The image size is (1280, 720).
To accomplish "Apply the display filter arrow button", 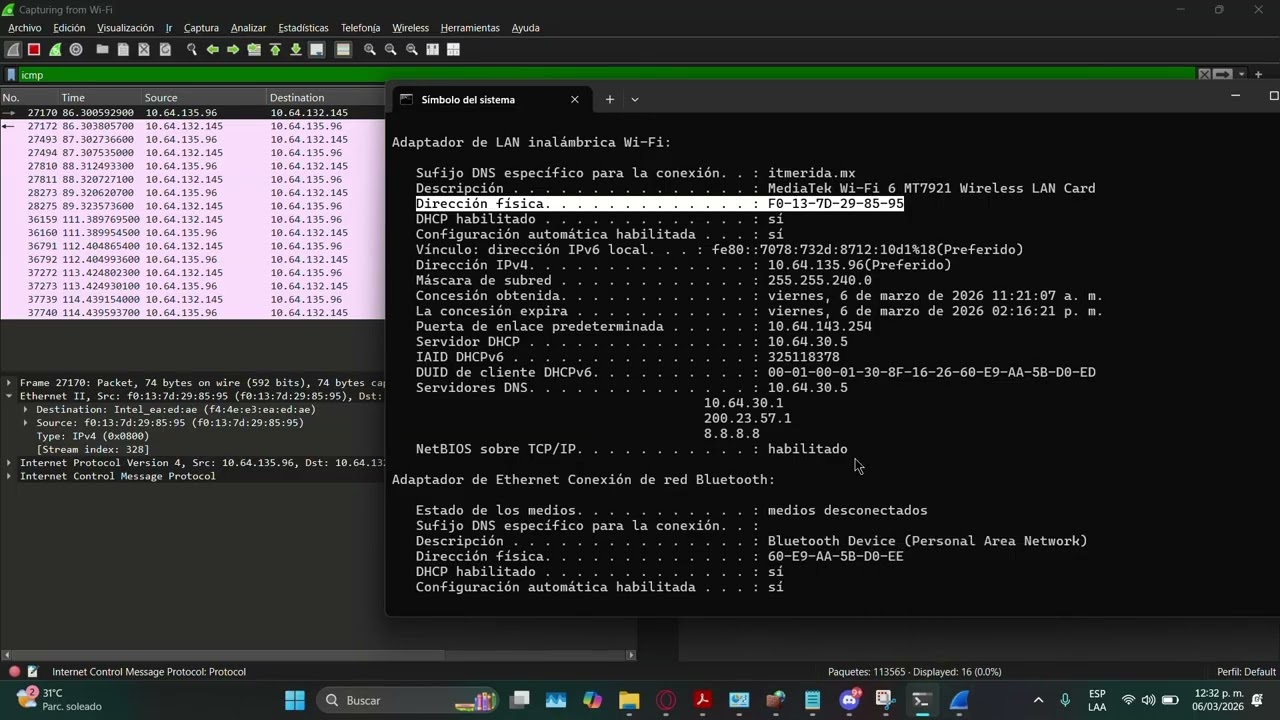I will point(1222,75).
